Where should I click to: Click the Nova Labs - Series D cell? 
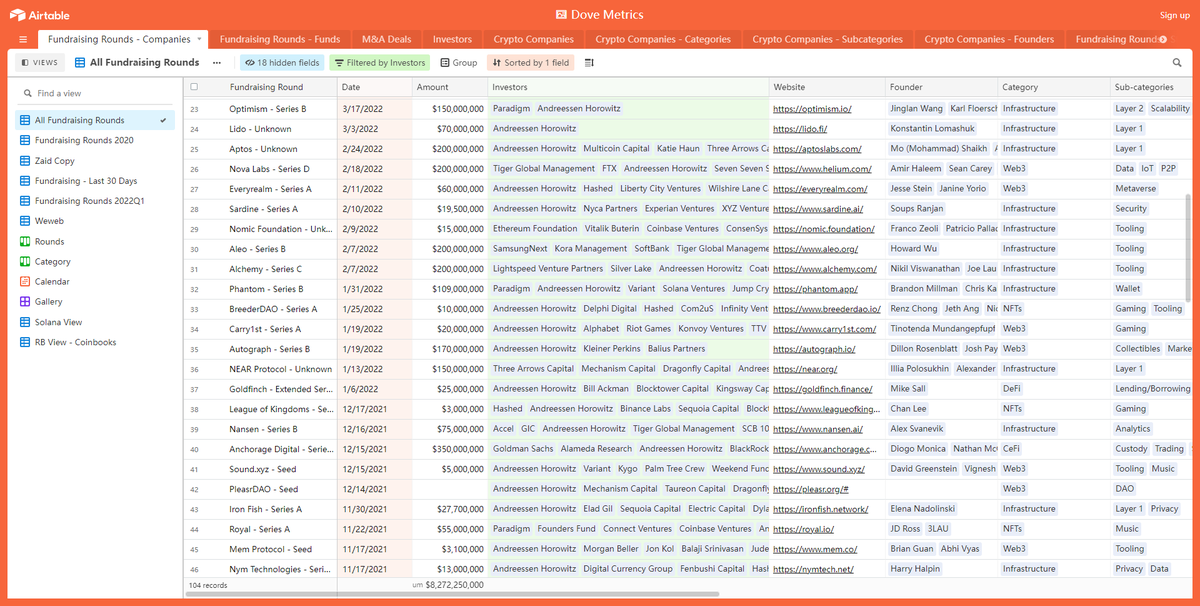(270, 169)
